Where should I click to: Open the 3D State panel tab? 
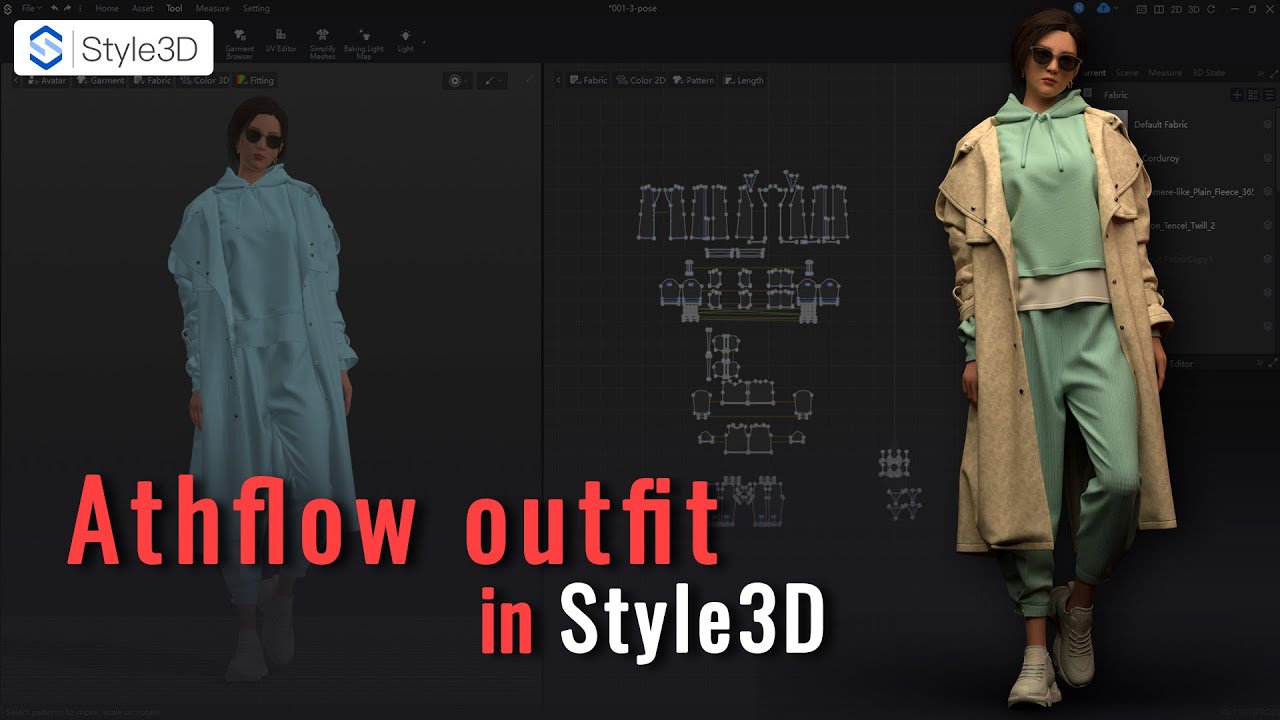tap(1208, 73)
